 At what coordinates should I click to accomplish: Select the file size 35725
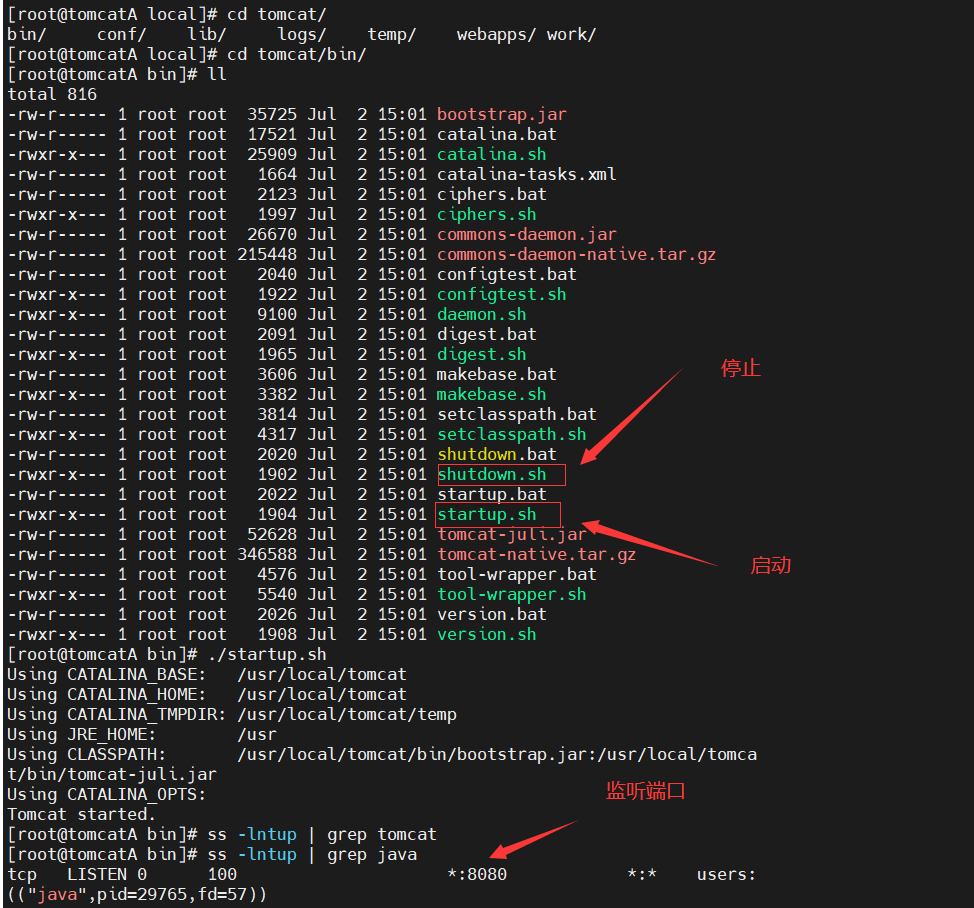pos(272,115)
